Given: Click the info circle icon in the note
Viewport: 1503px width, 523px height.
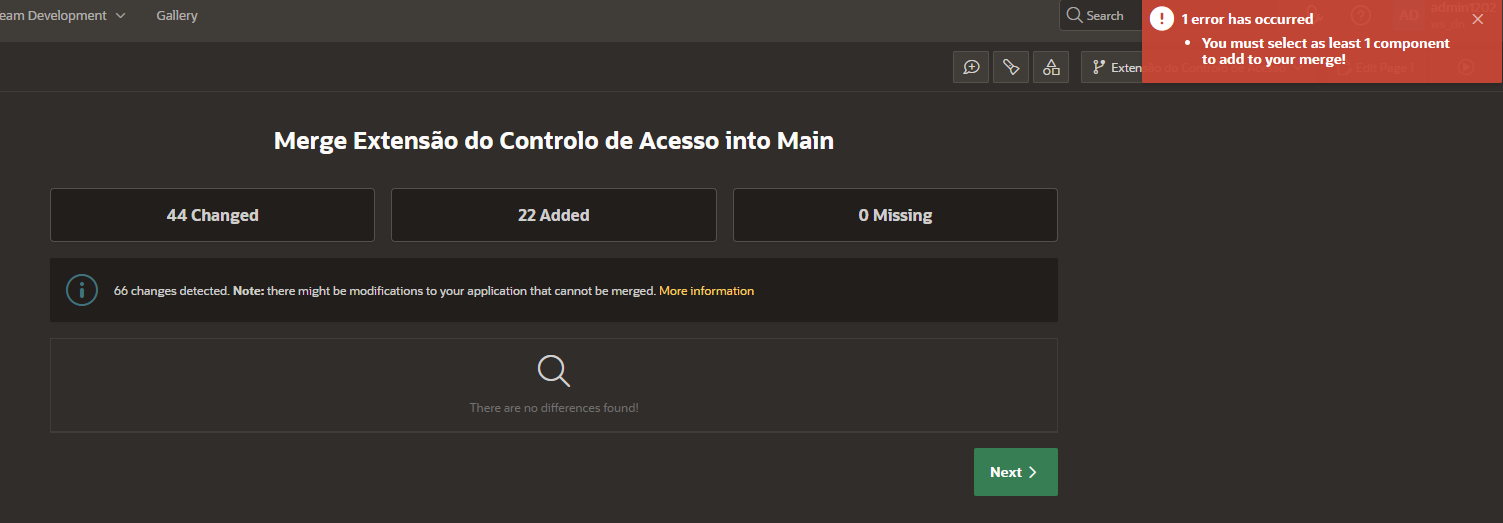Looking at the screenshot, I should click(x=82, y=290).
